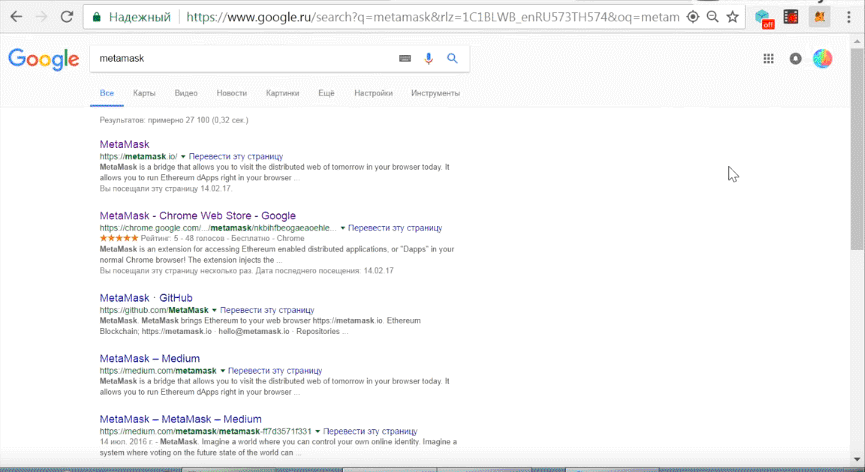
Task: Translate the metamask.io result page
Action: [236, 157]
